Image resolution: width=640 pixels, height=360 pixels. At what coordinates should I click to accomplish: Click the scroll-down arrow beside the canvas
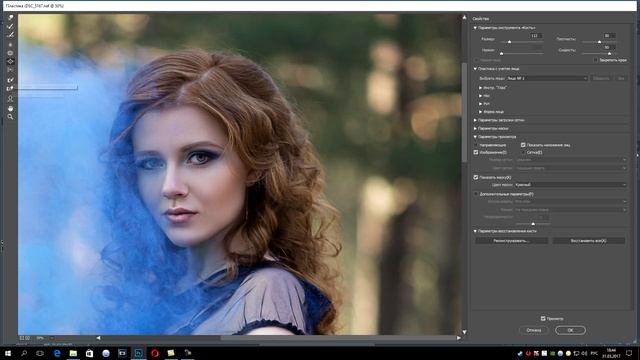pos(464,332)
